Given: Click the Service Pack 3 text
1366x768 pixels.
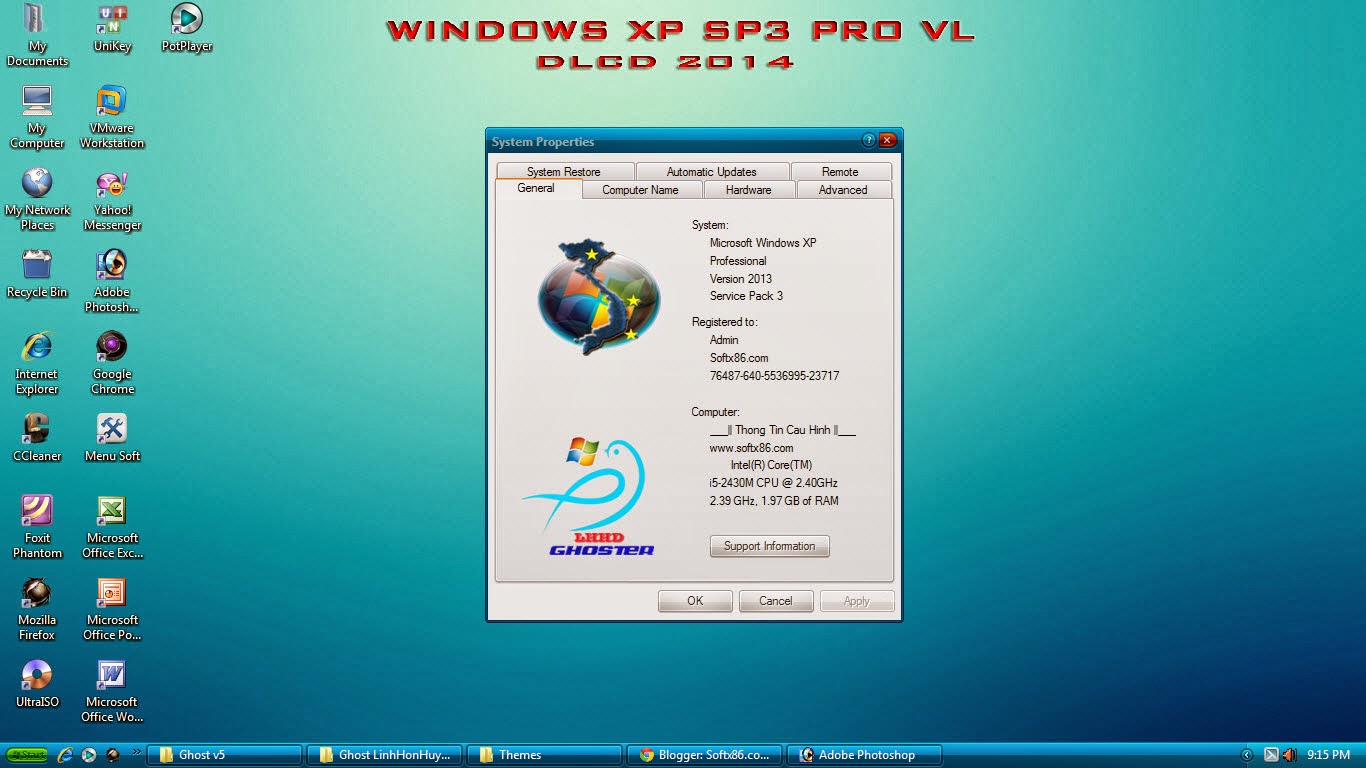Looking at the screenshot, I should pyautogui.click(x=746, y=296).
